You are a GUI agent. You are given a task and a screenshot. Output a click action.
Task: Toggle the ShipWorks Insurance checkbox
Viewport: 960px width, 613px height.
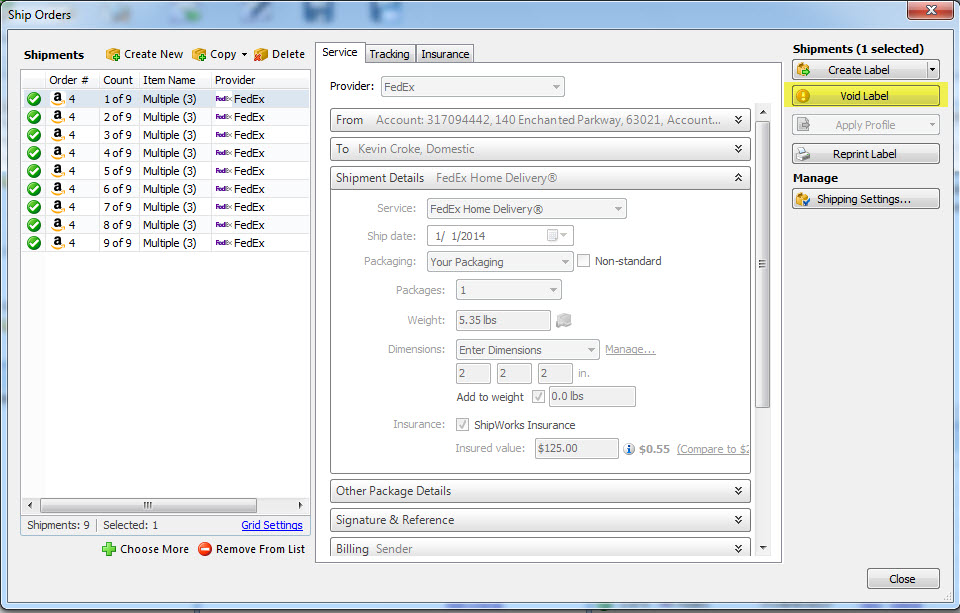(x=462, y=424)
